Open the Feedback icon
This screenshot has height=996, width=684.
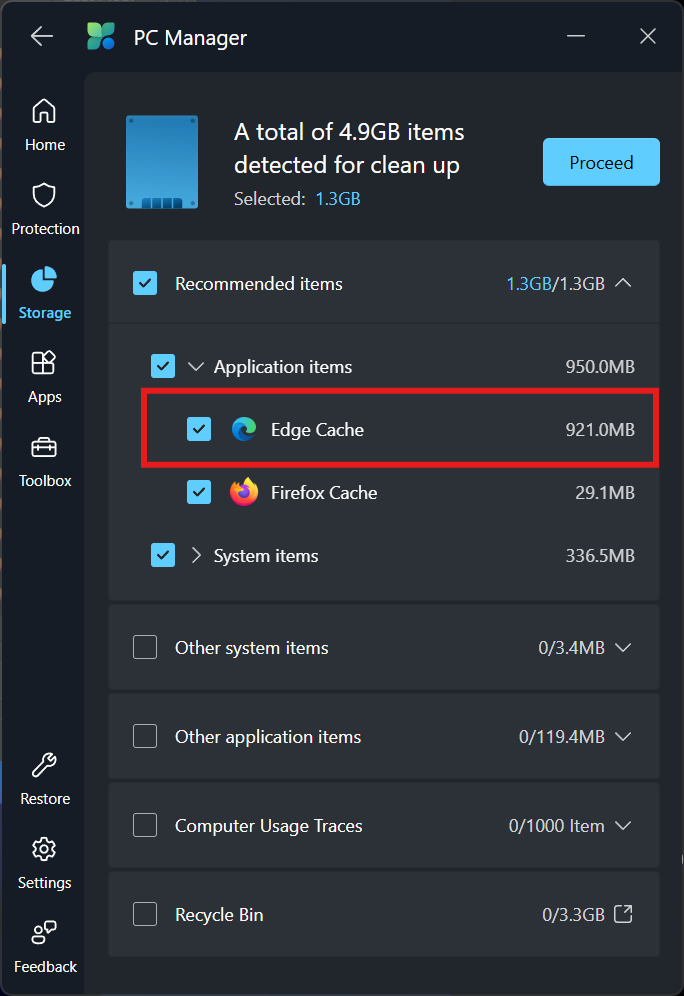pos(44,934)
